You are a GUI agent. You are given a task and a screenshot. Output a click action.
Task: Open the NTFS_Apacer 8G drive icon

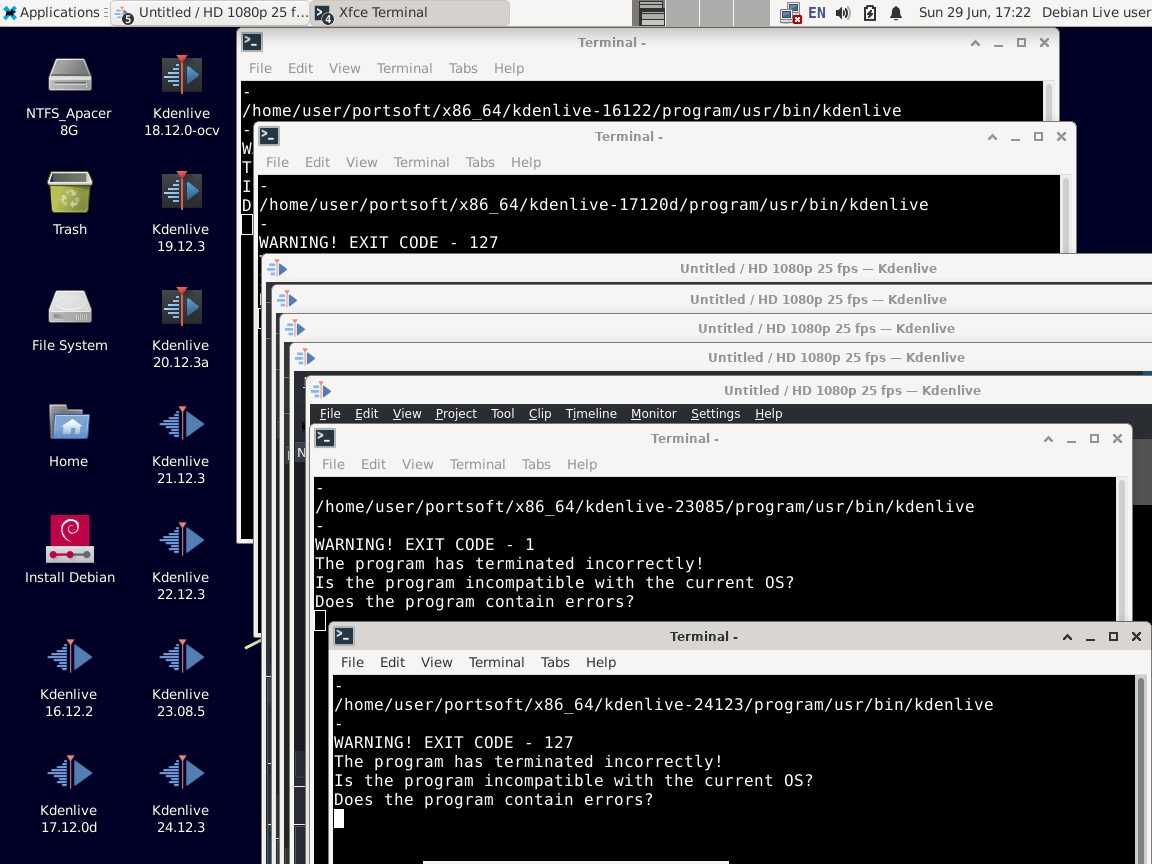[x=69, y=96]
